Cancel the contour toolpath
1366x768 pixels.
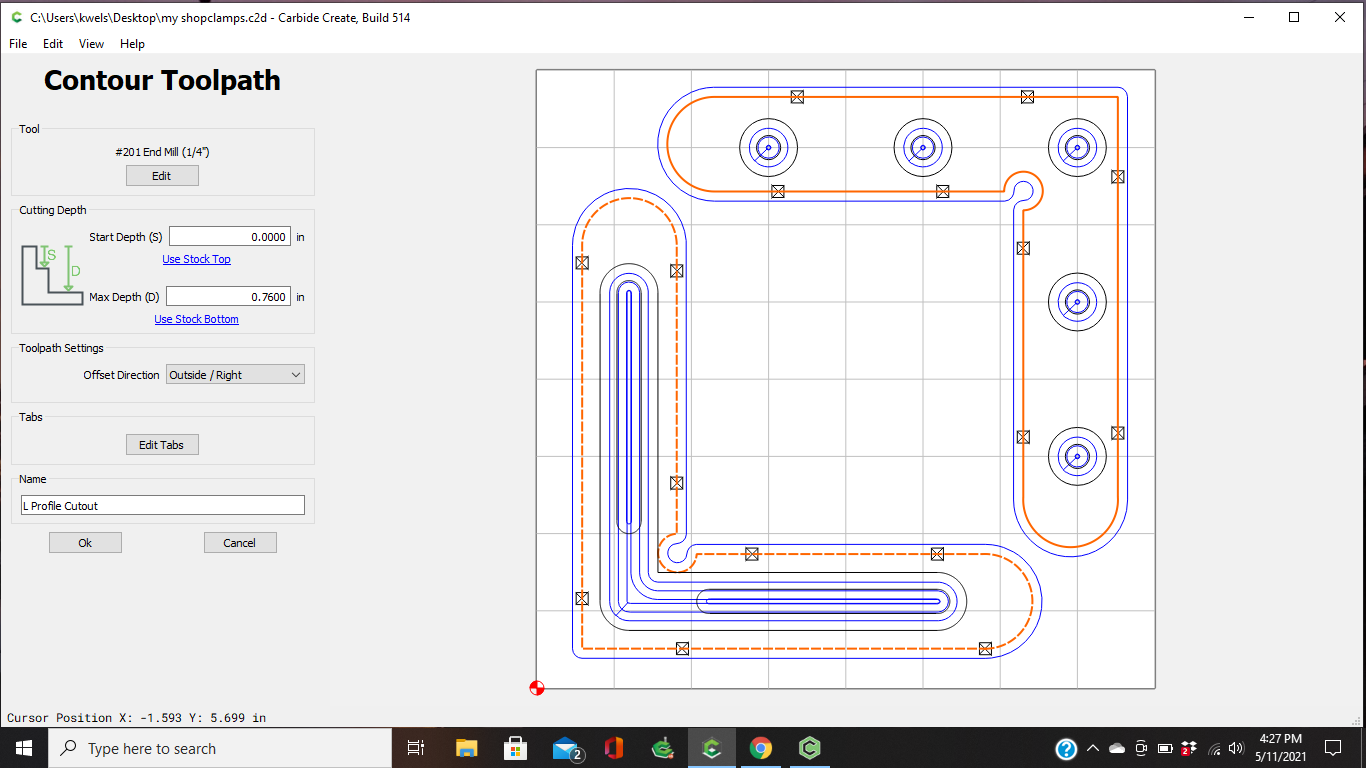[240, 543]
